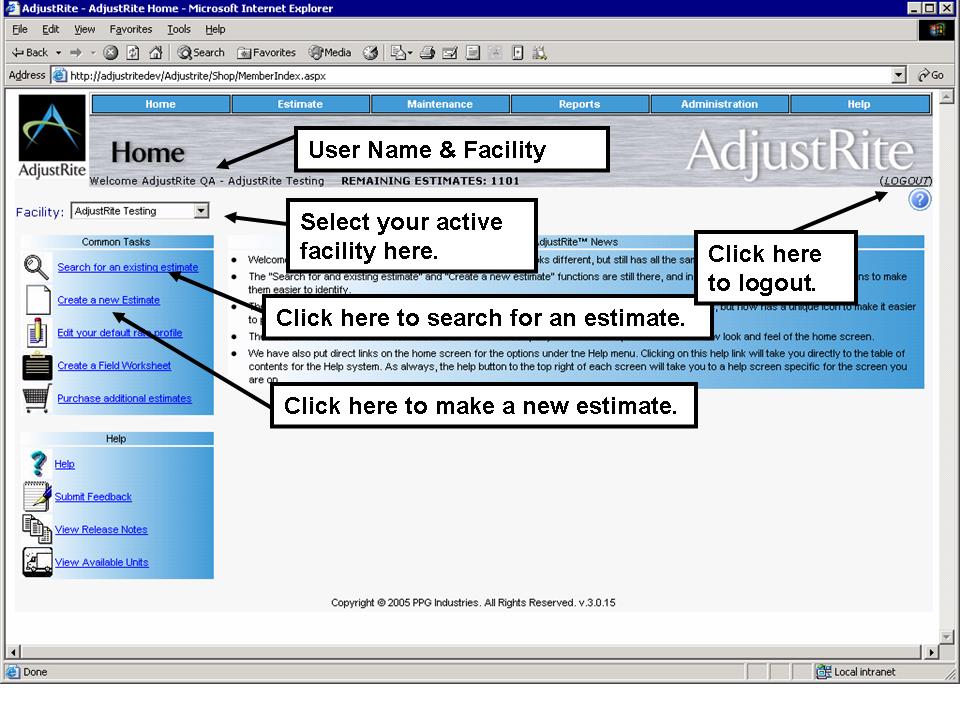960x720 pixels.
Task: Expand the Forward button history dropdown arrow
Action: pyautogui.click(x=93, y=53)
